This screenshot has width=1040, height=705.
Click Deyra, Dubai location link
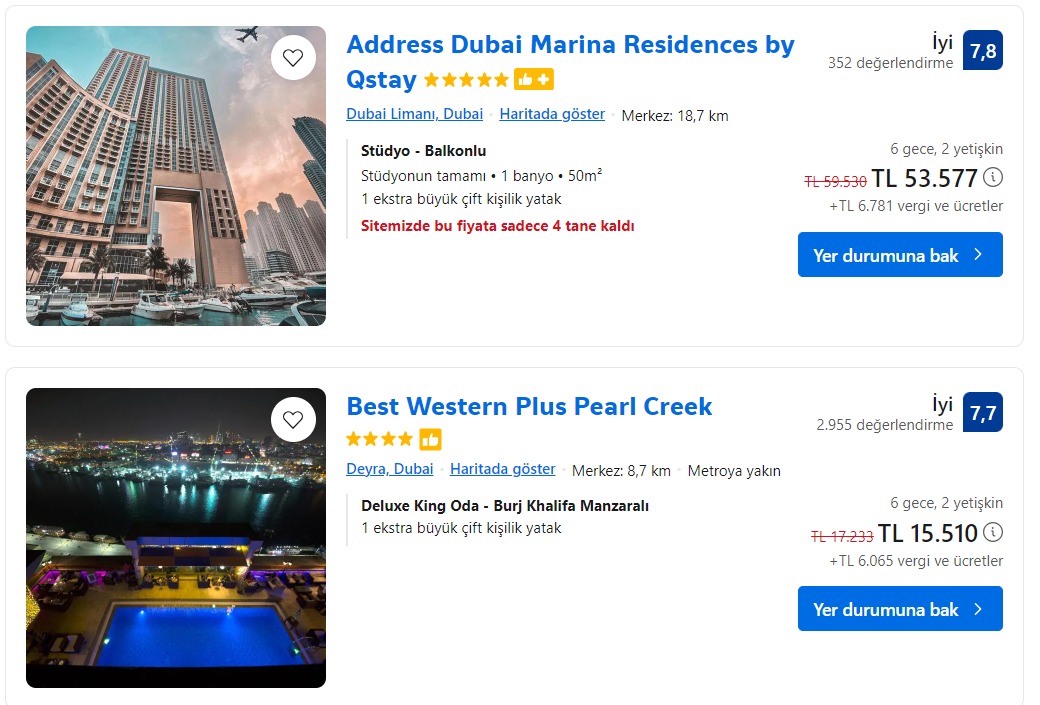(x=390, y=469)
